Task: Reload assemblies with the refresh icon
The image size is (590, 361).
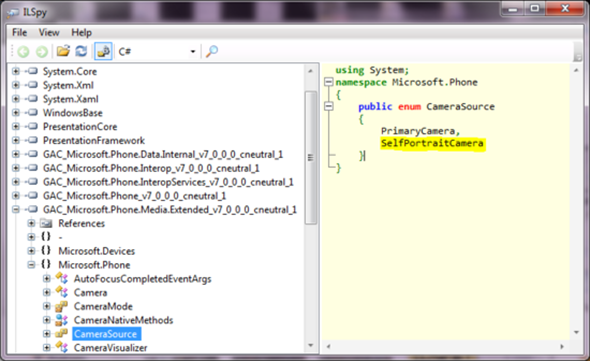Action: pos(81,51)
